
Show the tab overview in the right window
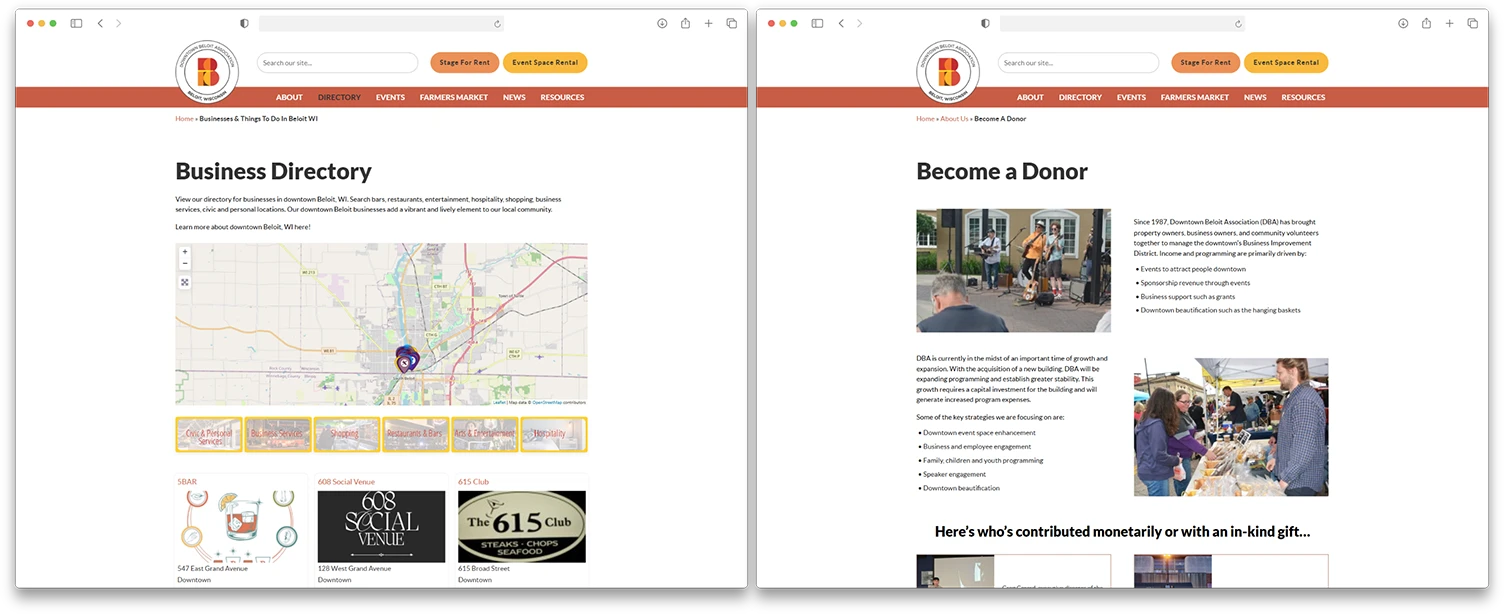(1473, 22)
